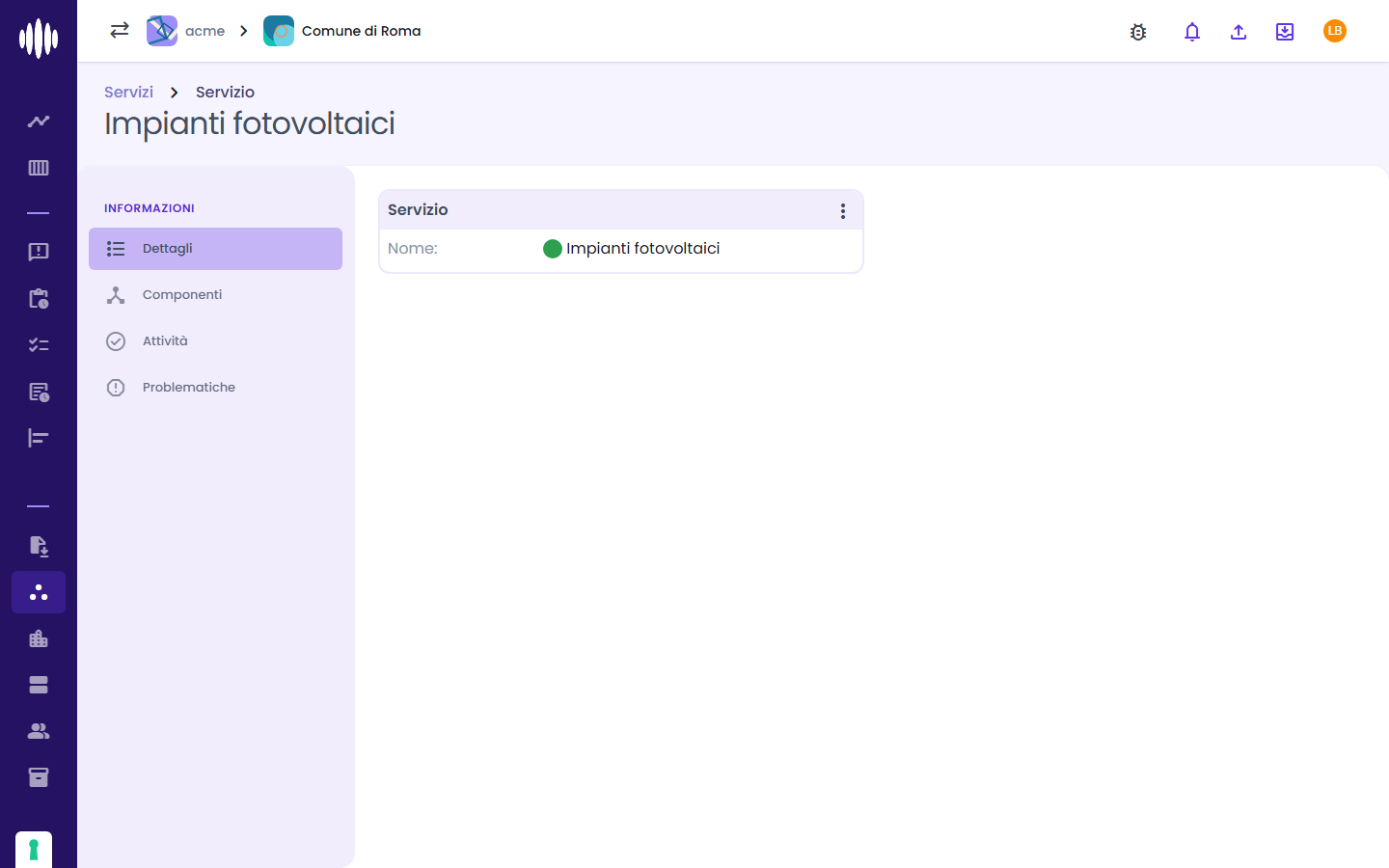Screen dimensions: 1389x868
Task: Open the archive box sidebar icon
Action: (x=39, y=777)
